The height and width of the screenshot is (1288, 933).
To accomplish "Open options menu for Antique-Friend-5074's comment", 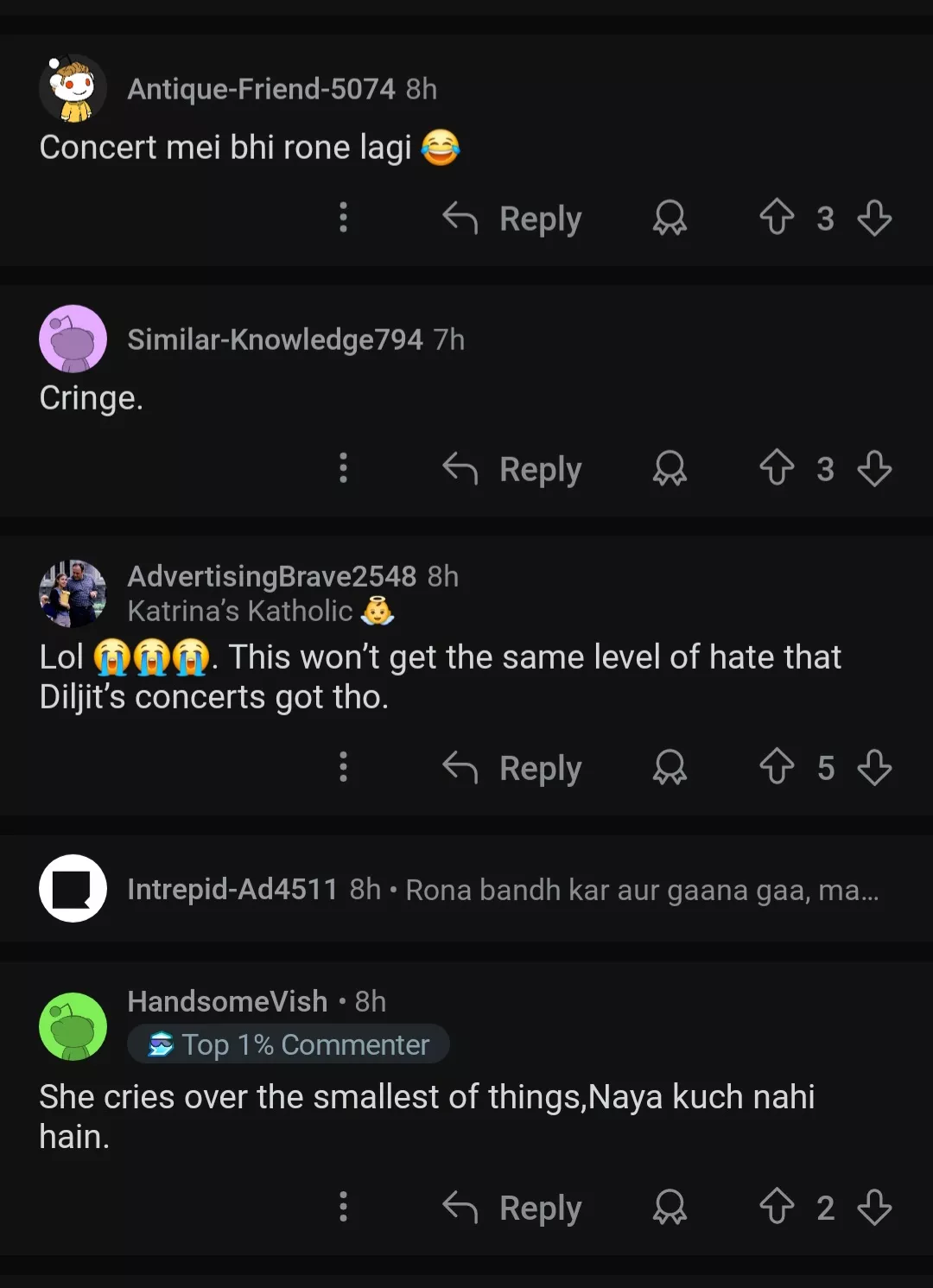I will (x=343, y=218).
